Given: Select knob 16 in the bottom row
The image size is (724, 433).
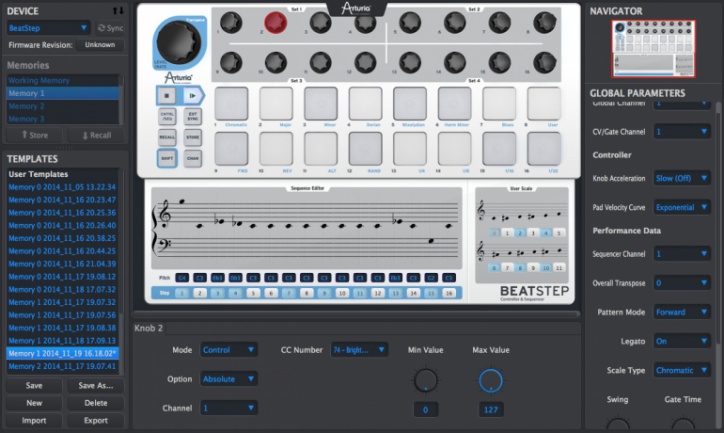Looking at the screenshot, I should point(545,62).
